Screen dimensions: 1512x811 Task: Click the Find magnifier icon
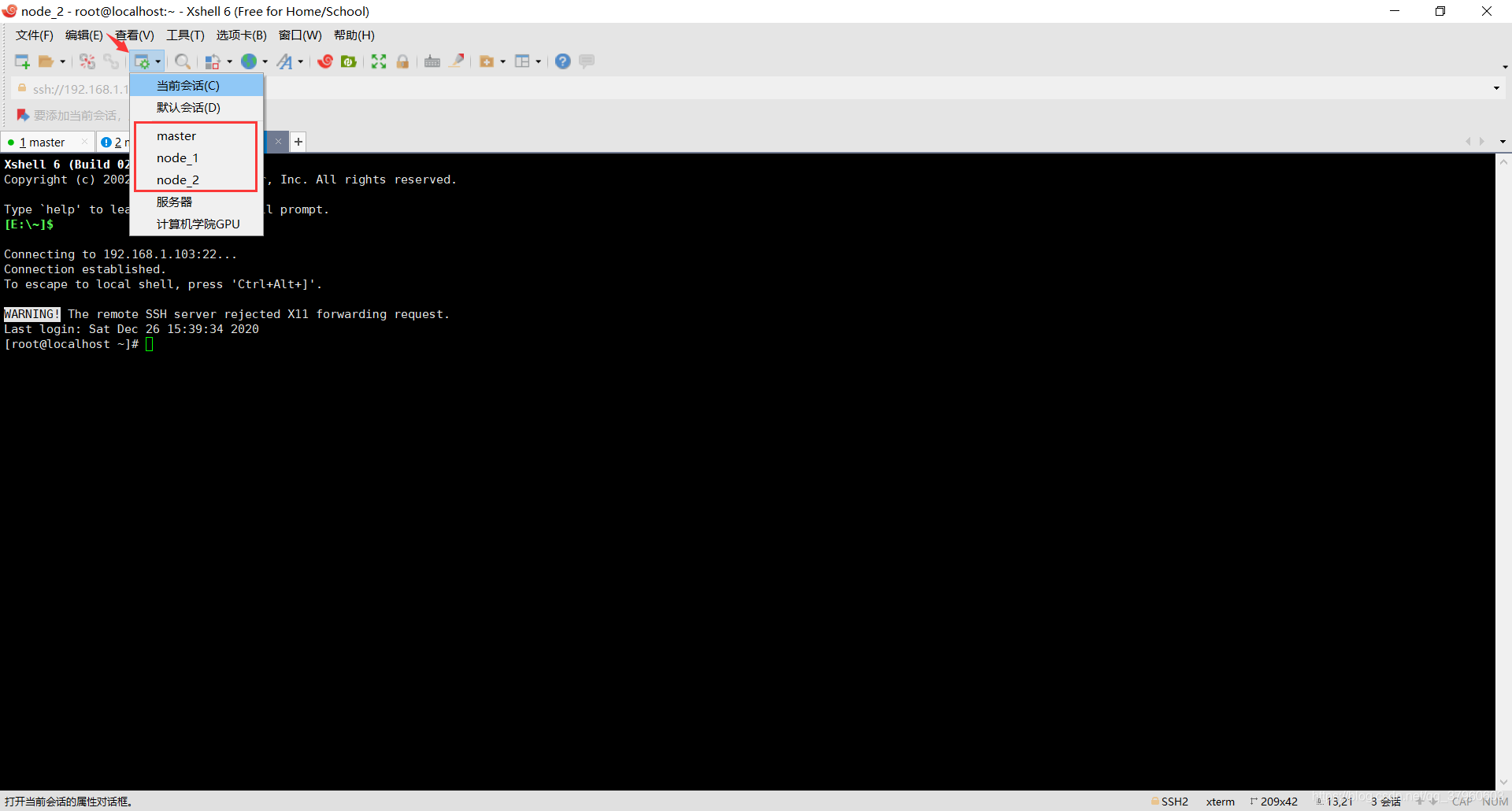click(183, 61)
